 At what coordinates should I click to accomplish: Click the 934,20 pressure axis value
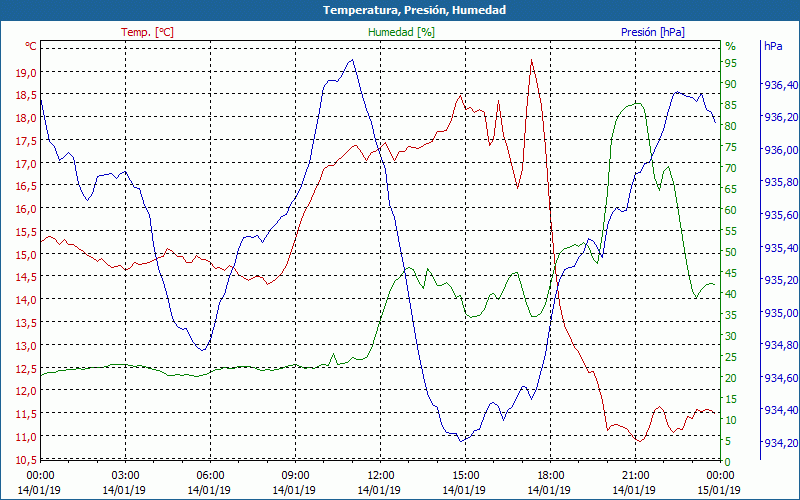[780, 443]
